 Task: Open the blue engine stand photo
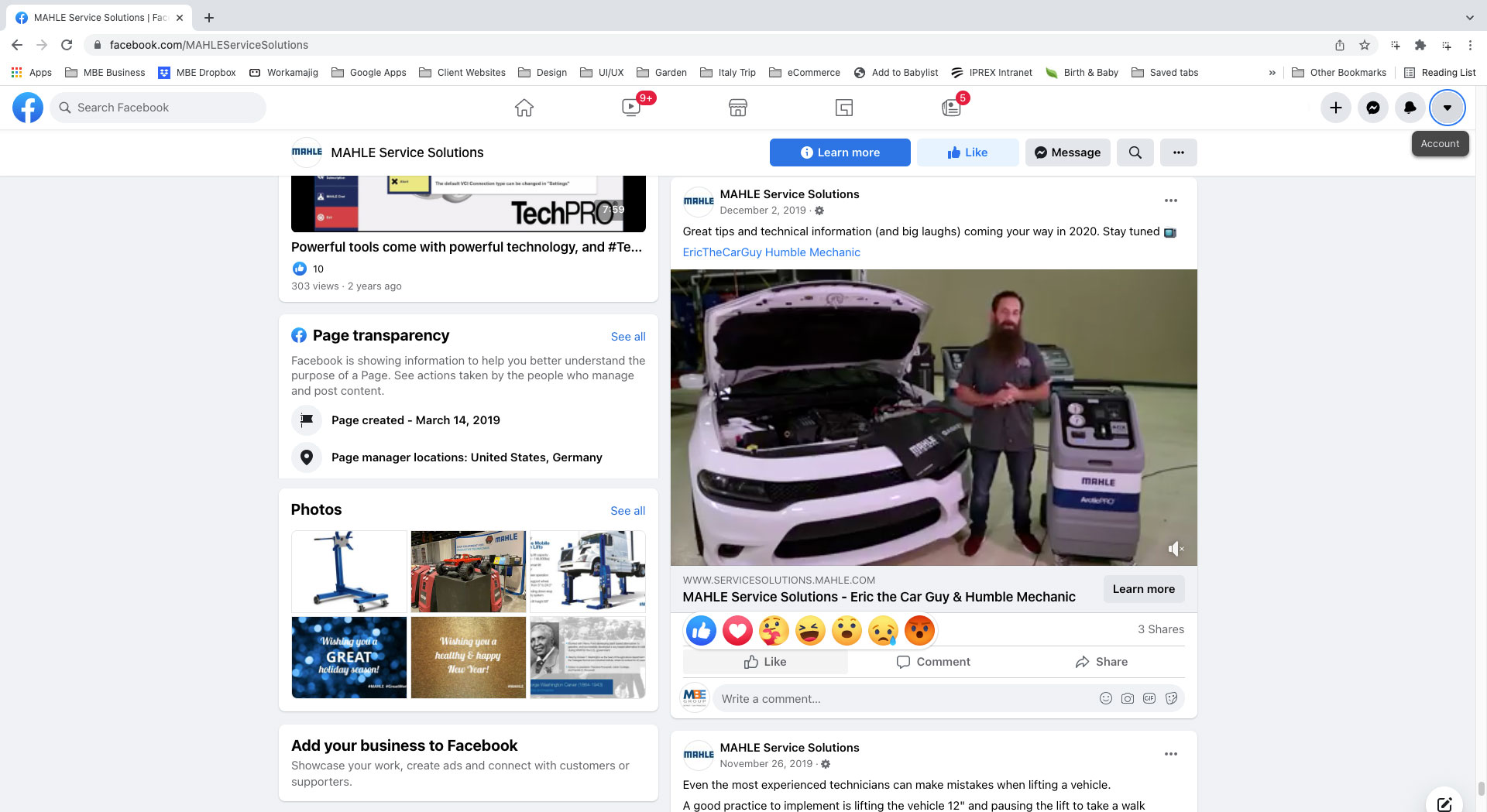point(349,571)
